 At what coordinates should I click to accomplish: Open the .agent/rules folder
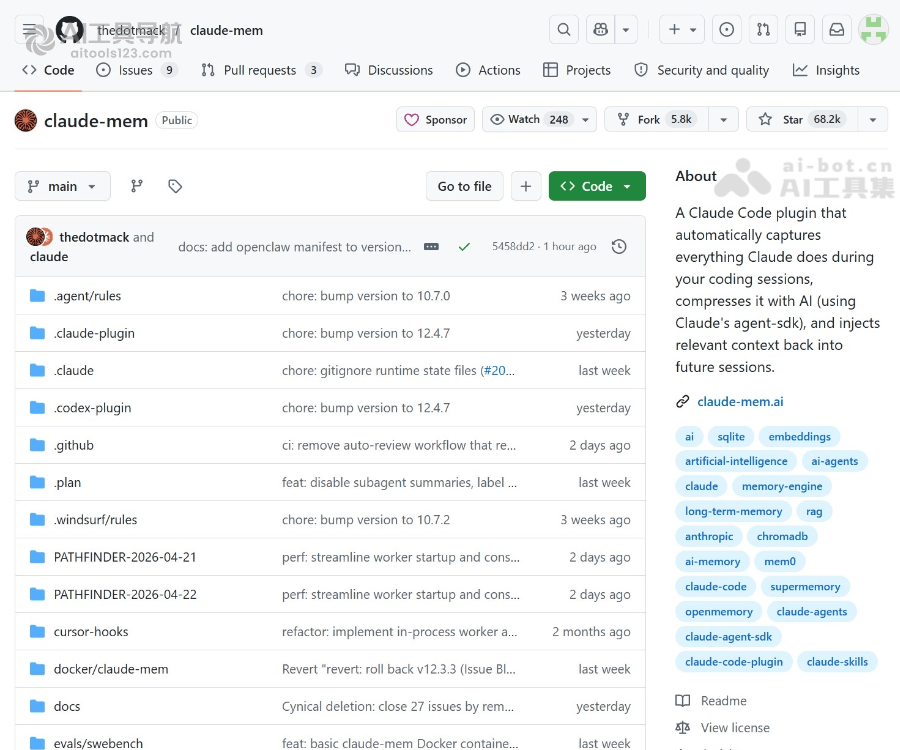tap(87, 296)
